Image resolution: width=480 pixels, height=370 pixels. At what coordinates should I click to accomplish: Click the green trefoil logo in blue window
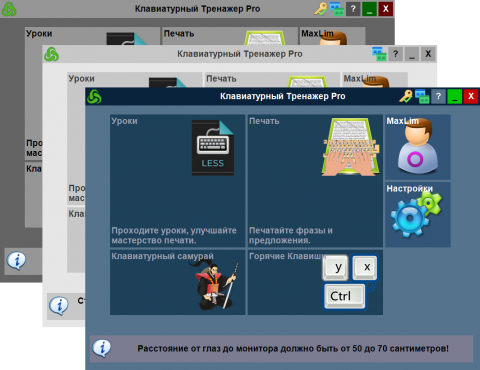pos(94,97)
